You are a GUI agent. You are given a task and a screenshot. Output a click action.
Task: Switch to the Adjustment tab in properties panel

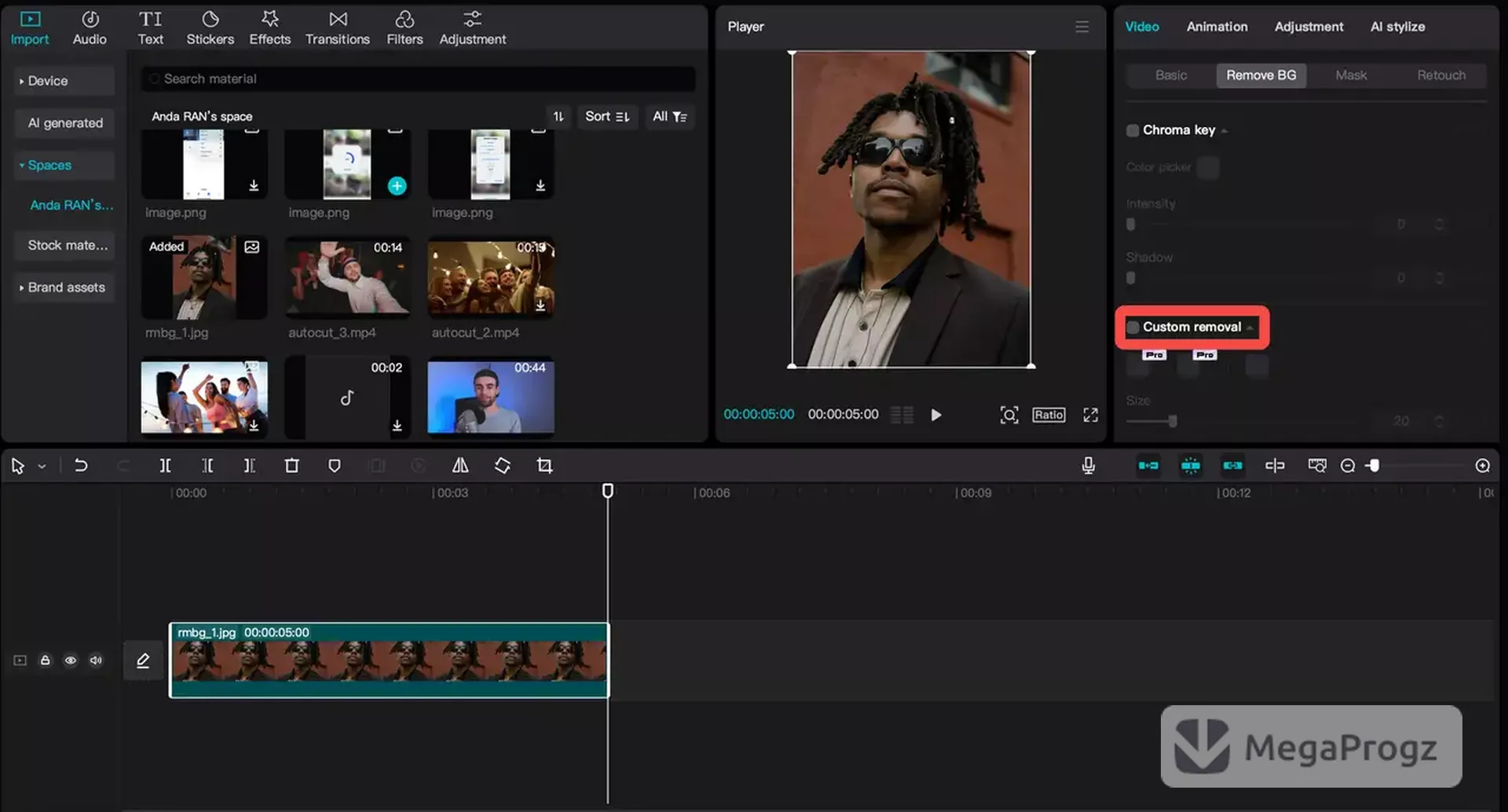(x=1309, y=27)
